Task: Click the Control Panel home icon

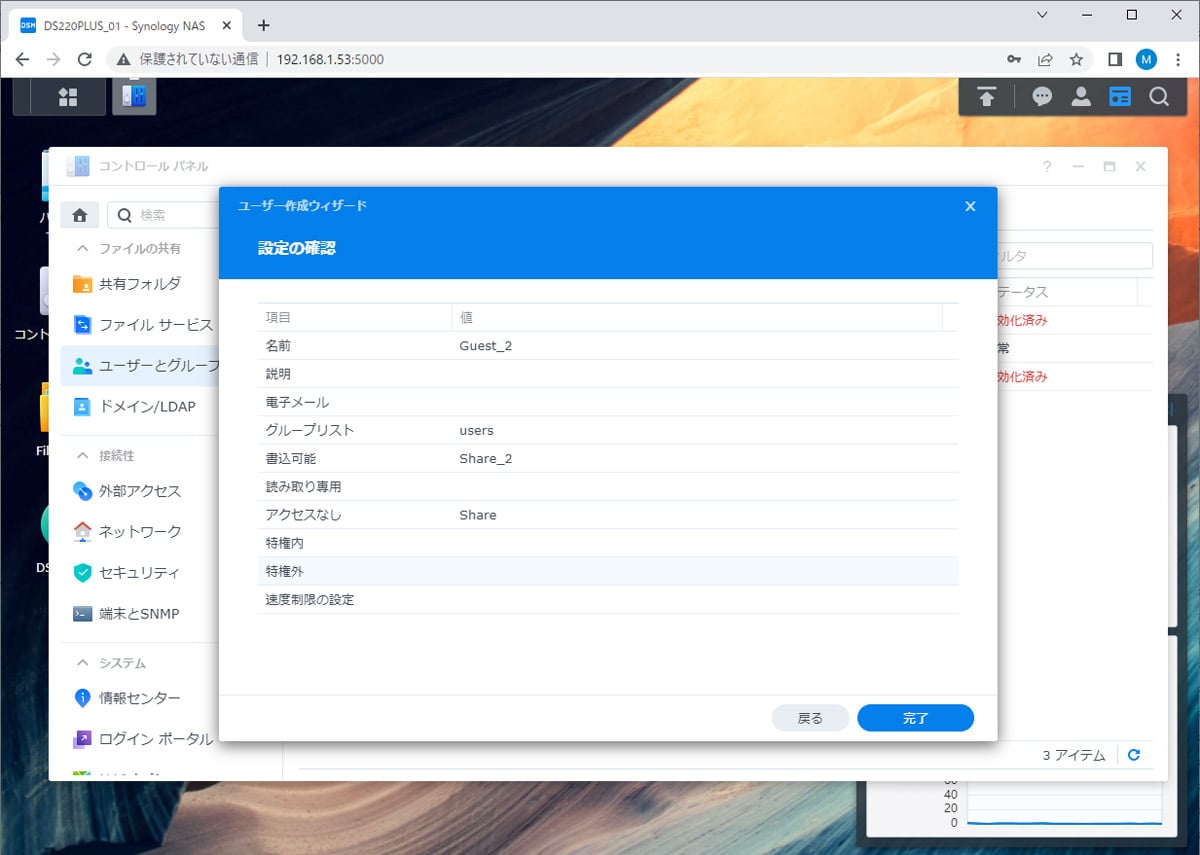Action: [x=80, y=215]
